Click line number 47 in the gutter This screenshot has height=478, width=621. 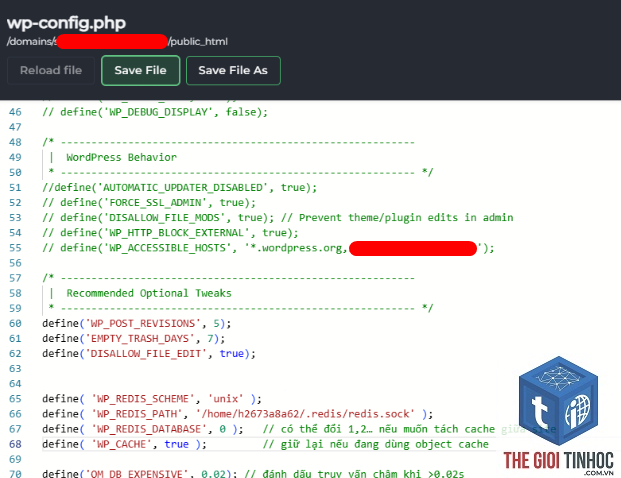coord(15,127)
